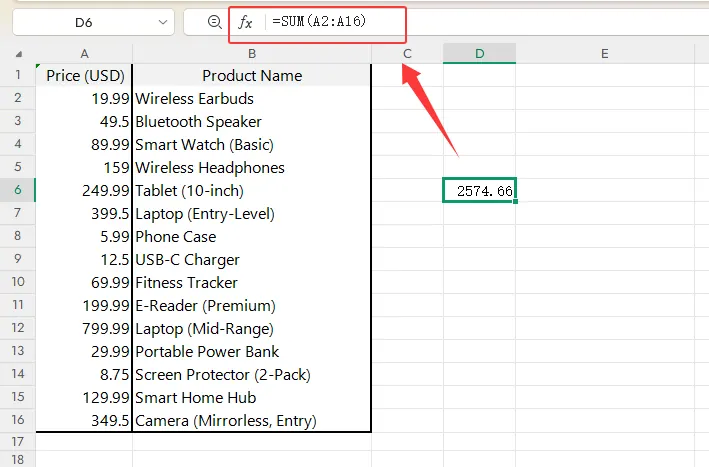The width and height of the screenshot is (709, 467).
Task: Select the row 1 header
Action: [18, 75]
